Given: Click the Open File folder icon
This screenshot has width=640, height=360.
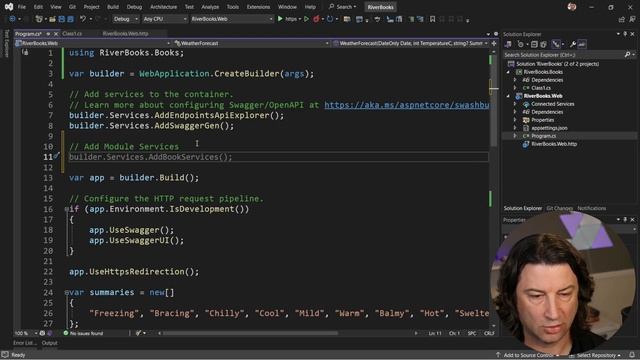Looking at the screenshot, I should pyautogui.click(x=52, y=19).
